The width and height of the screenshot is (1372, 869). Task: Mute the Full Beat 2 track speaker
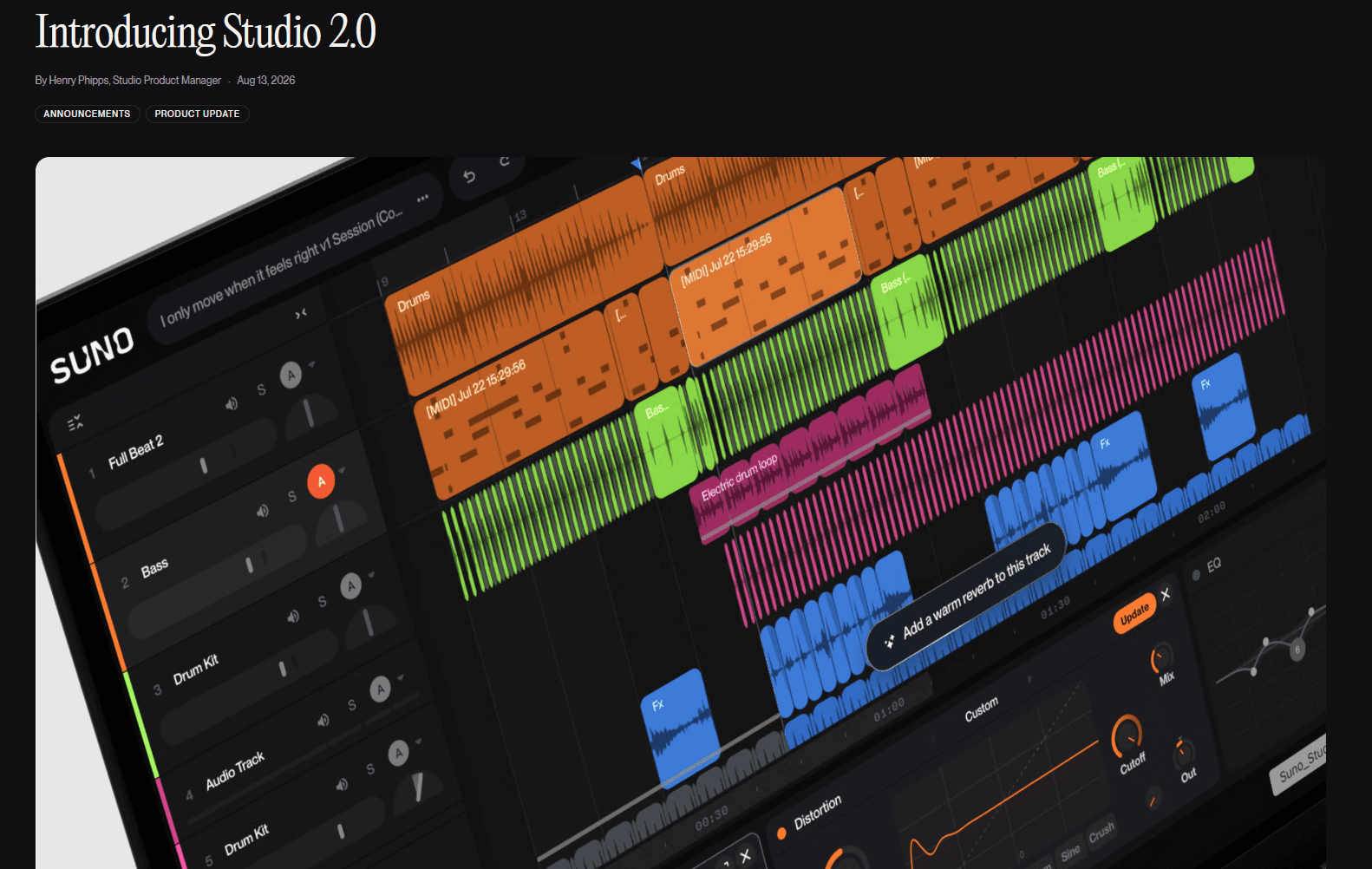pyautogui.click(x=232, y=404)
